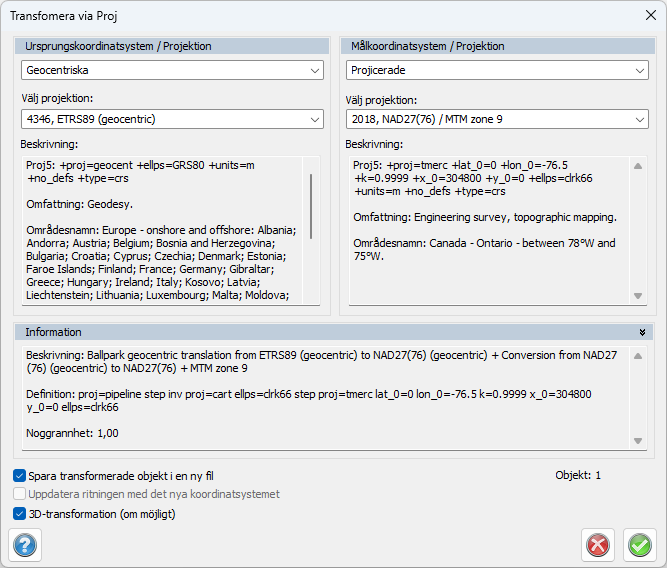Image resolution: width=667 pixels, height=568 pixels.
Task: Click the red cancel X icon button
Action: (597, 545)
